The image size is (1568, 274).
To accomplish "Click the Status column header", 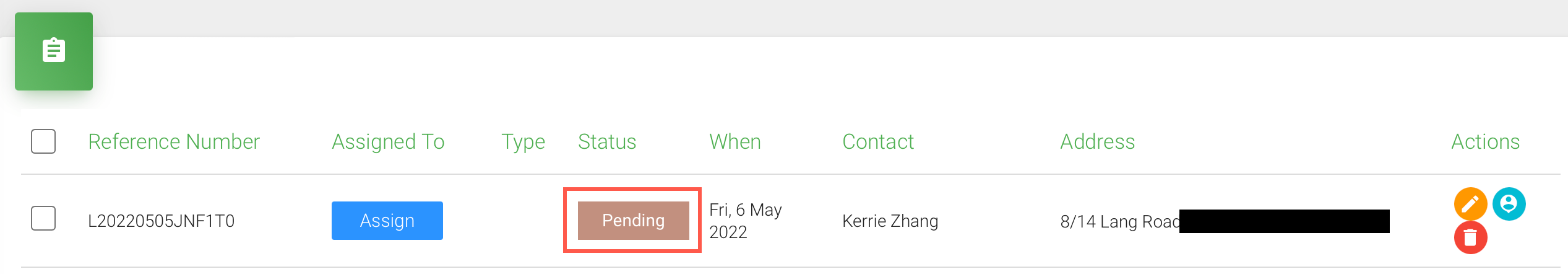I will click(607, 141).
